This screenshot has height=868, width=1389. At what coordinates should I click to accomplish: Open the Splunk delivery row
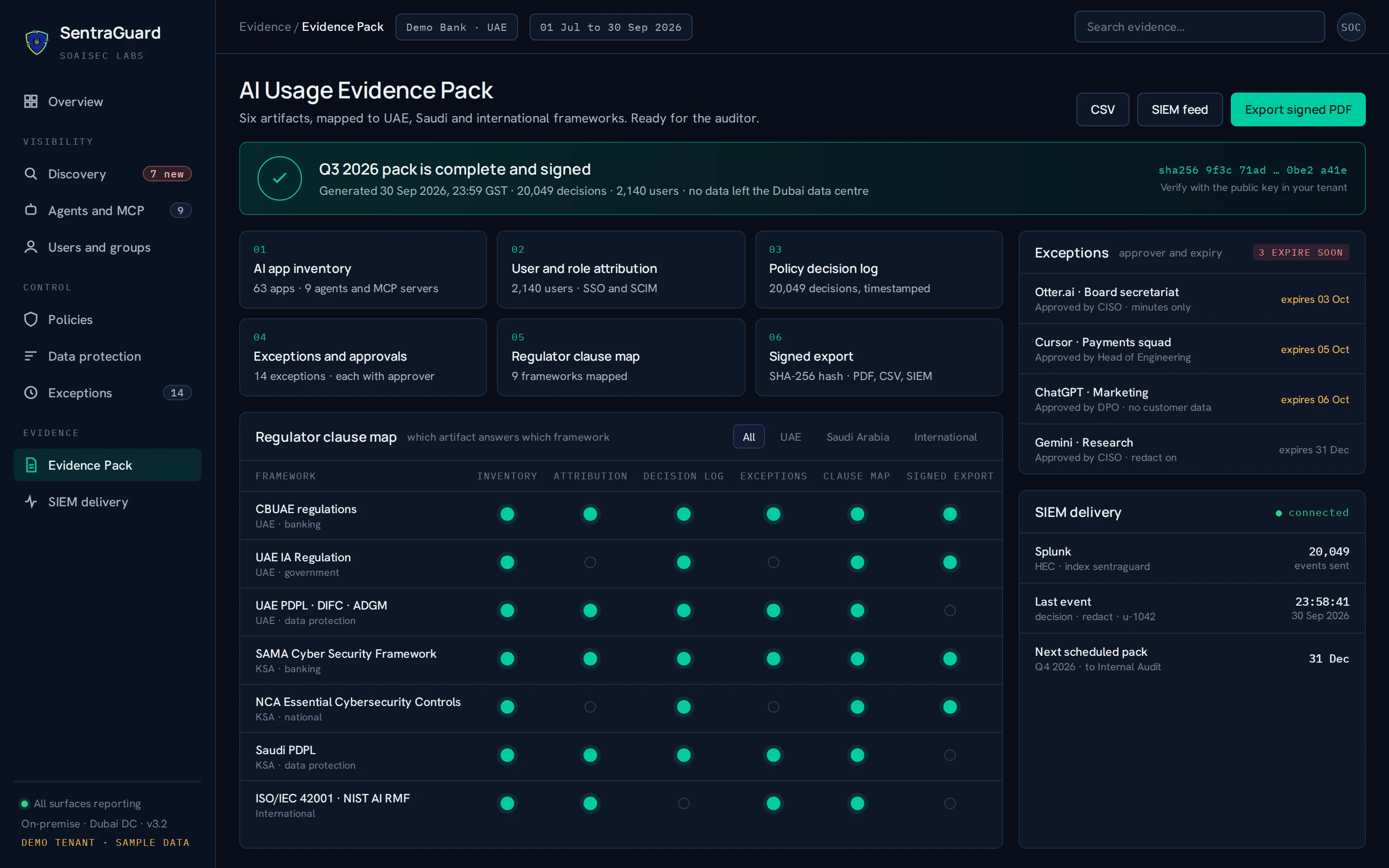click(x=1192, y=558)
